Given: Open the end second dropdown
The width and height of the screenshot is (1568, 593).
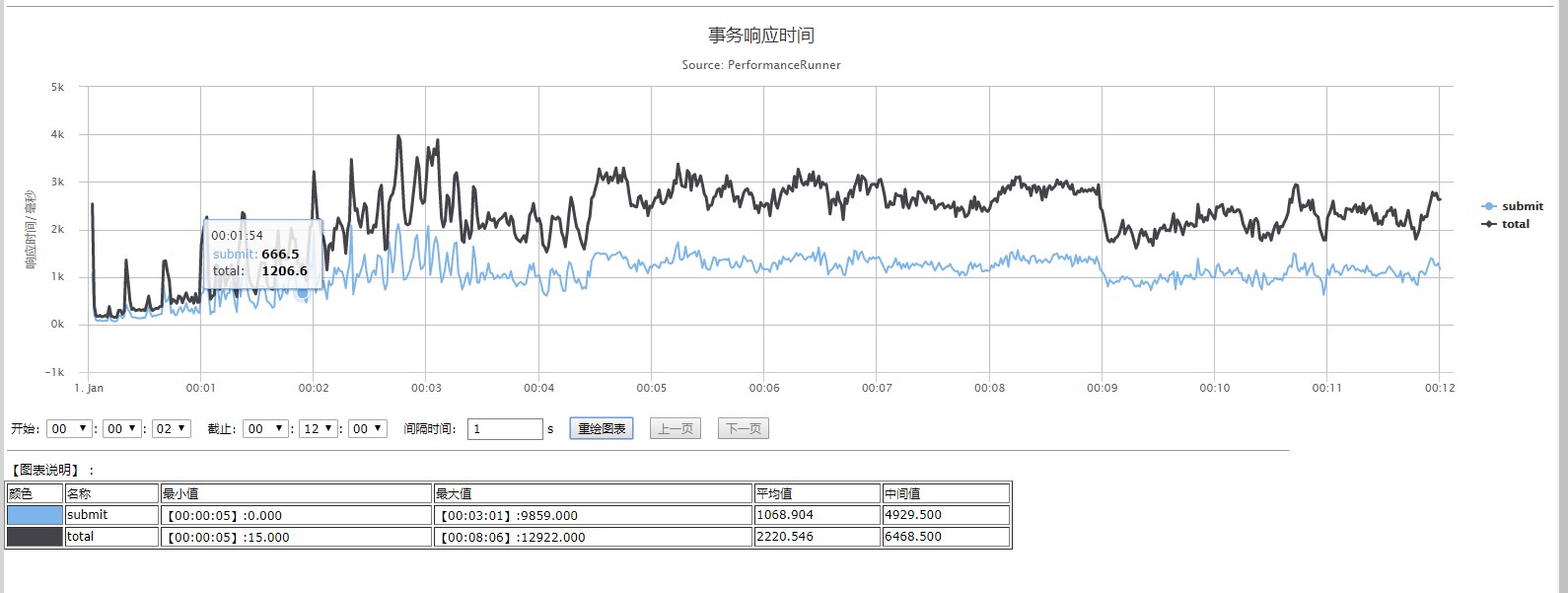Looking at the screenshot, I should tap(367, 429).
